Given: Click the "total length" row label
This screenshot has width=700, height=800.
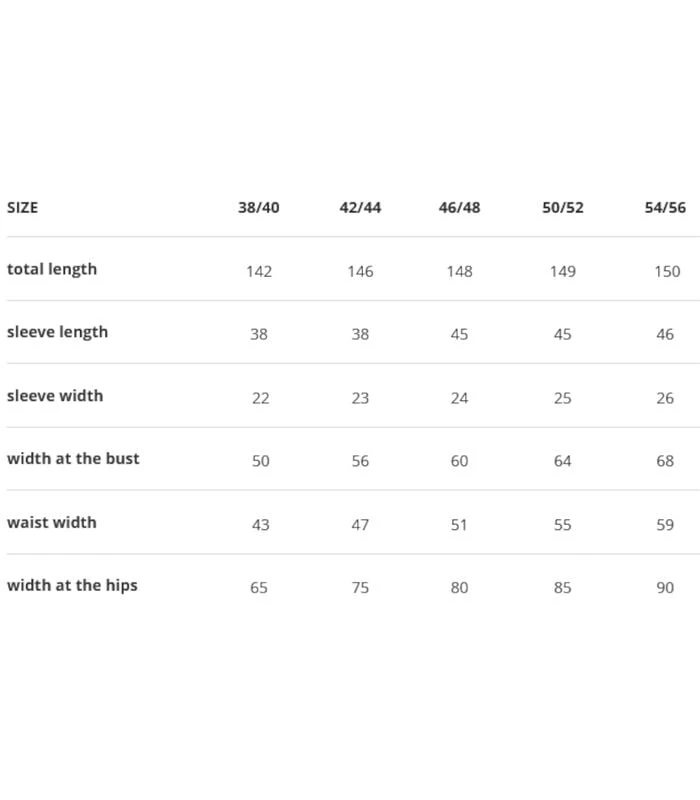Looking at the screenshot, I should [52, 269].
